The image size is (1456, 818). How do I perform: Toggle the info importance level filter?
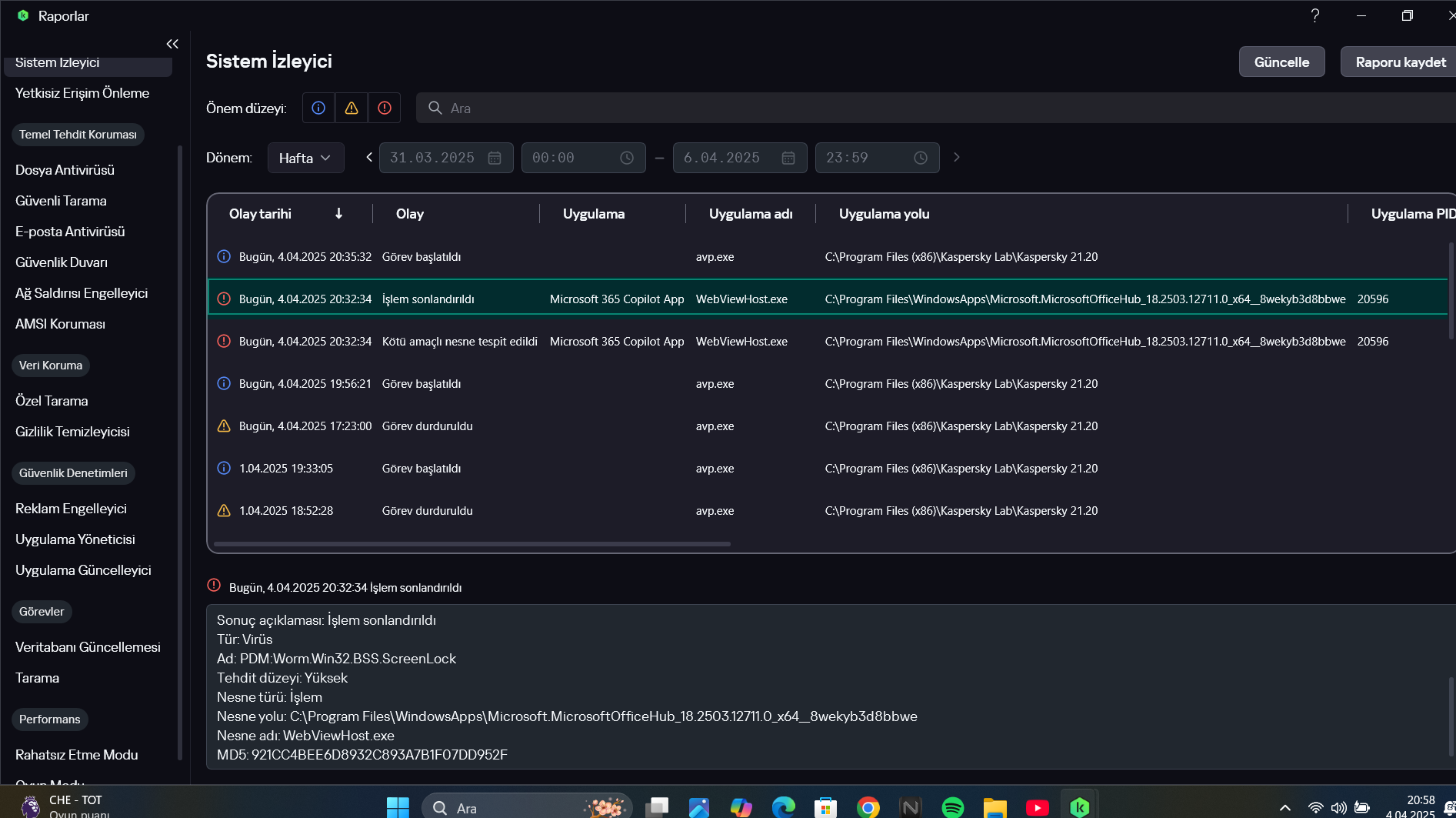(x=318, y=109)
